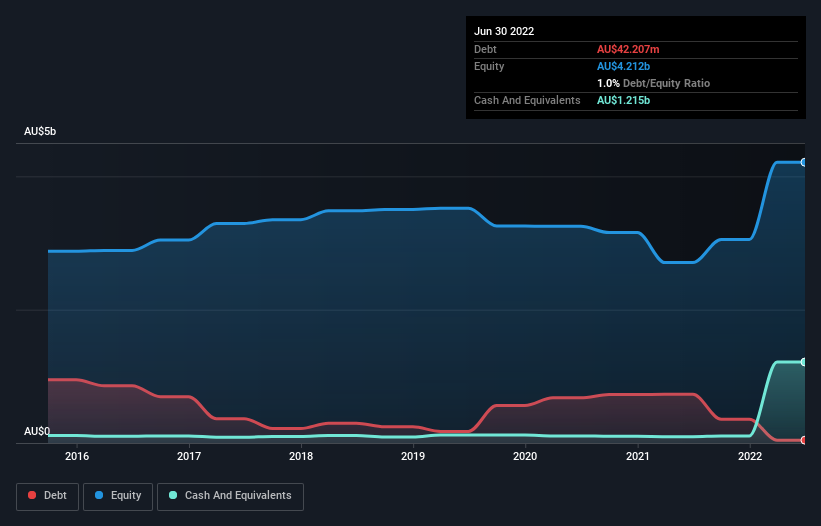Click the 2019 x-axis label
The image size is (821, 526).
[413, 456]
